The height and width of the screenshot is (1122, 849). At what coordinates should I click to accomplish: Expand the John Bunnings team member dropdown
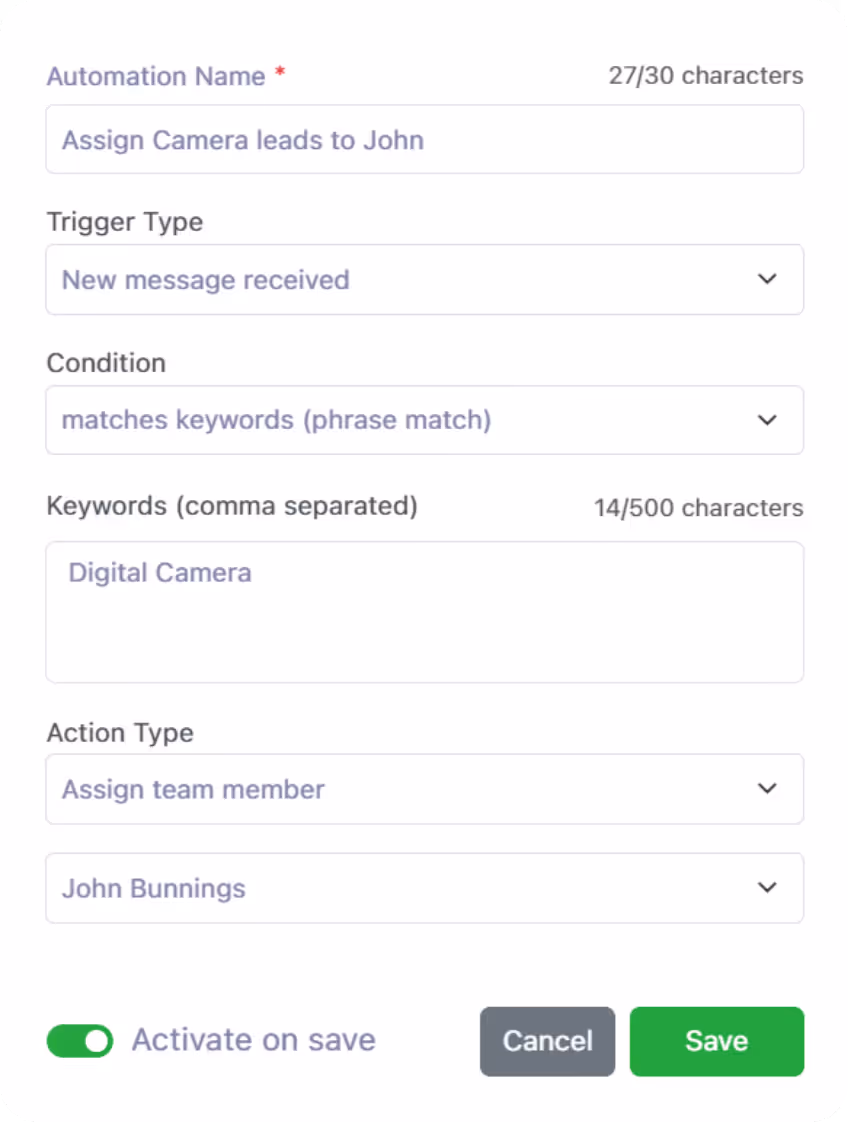pyautogui.click(x=424, y=888)
